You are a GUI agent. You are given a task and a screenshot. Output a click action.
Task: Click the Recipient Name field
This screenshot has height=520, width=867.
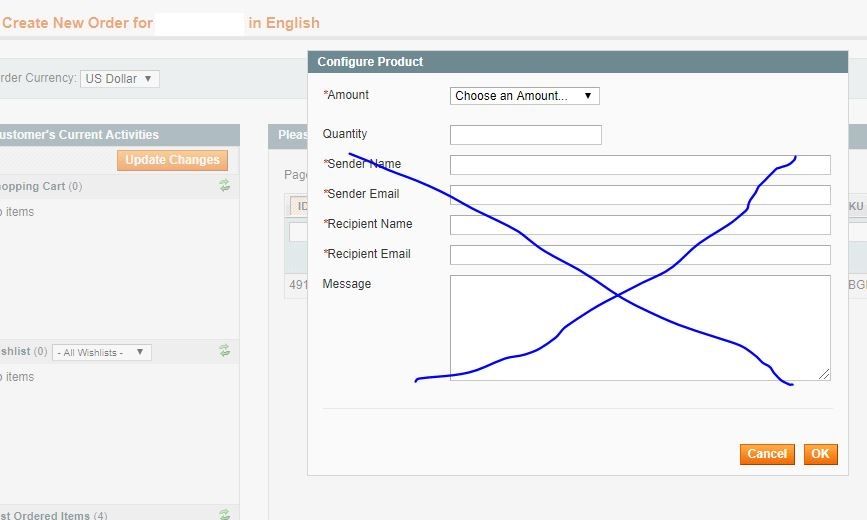point(640,225)
